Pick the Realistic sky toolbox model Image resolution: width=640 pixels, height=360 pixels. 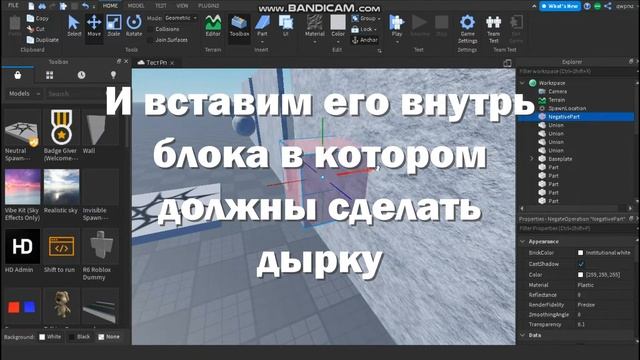(x=61, y=192)
